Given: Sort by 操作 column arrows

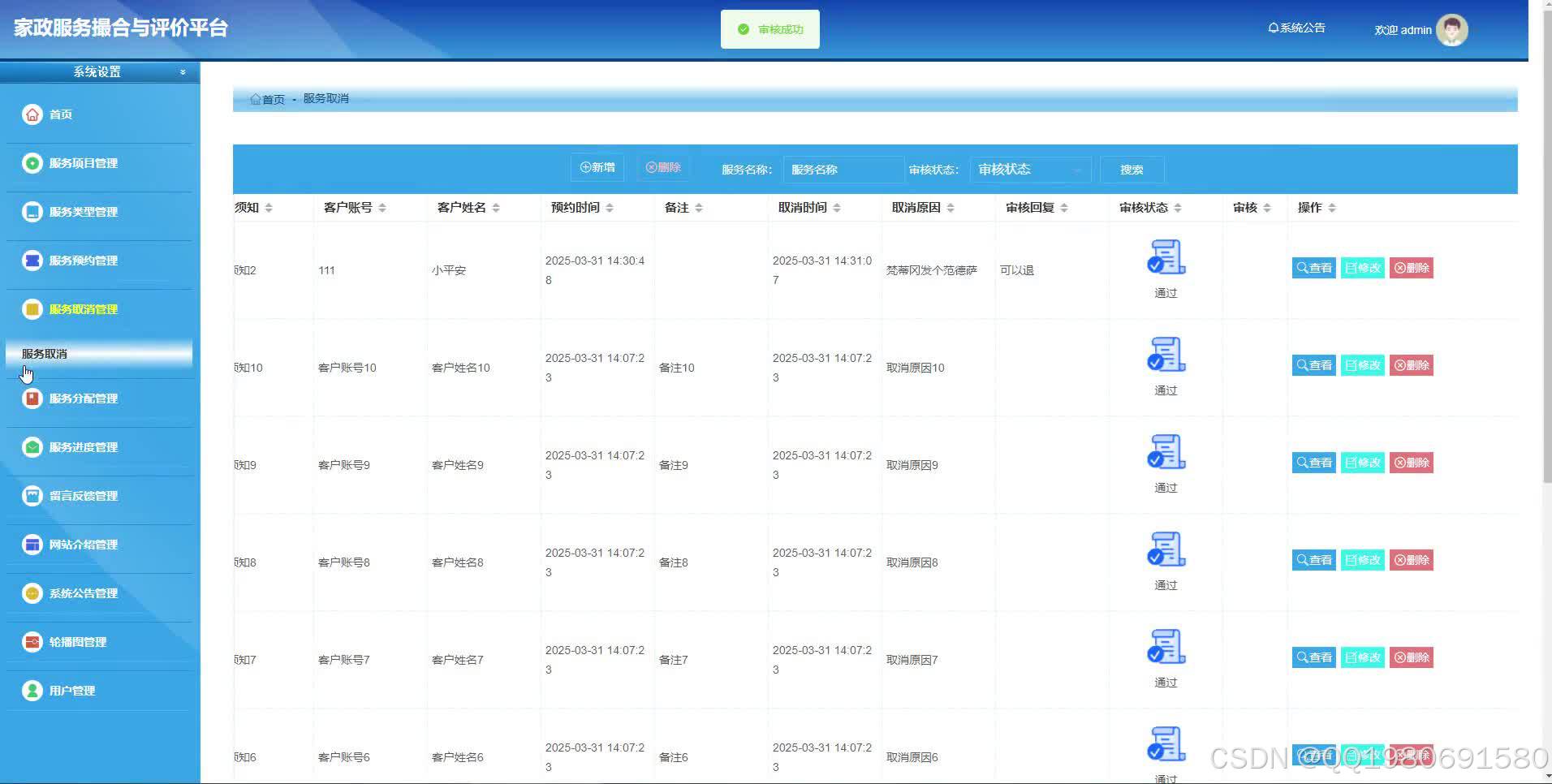Looking at the screenshot, I should pyautogui.click(x=1332, y=208).
